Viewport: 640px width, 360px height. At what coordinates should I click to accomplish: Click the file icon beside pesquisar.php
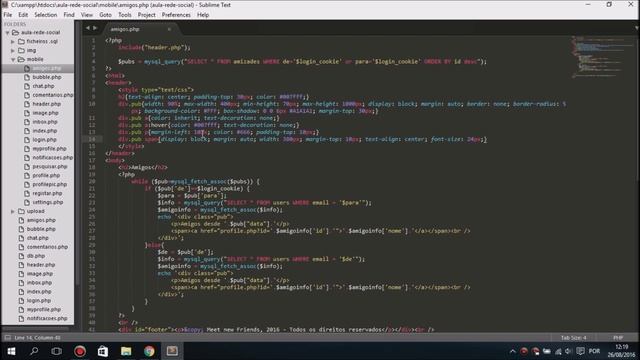[27, 167]
